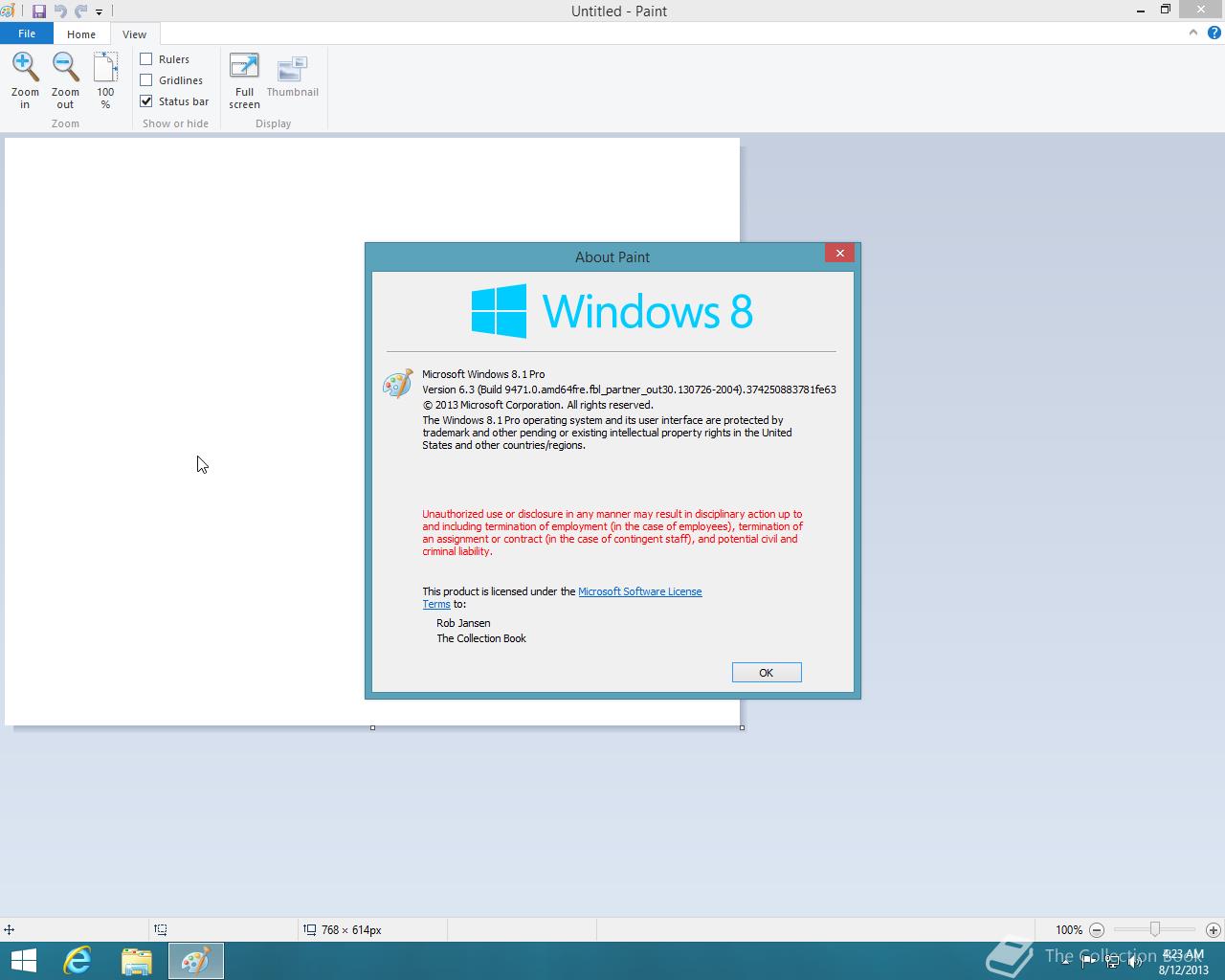Open Customize Quick Access Toolbar dropdown
Viewport: 1225px width, 980px height.
coord(99,12)
